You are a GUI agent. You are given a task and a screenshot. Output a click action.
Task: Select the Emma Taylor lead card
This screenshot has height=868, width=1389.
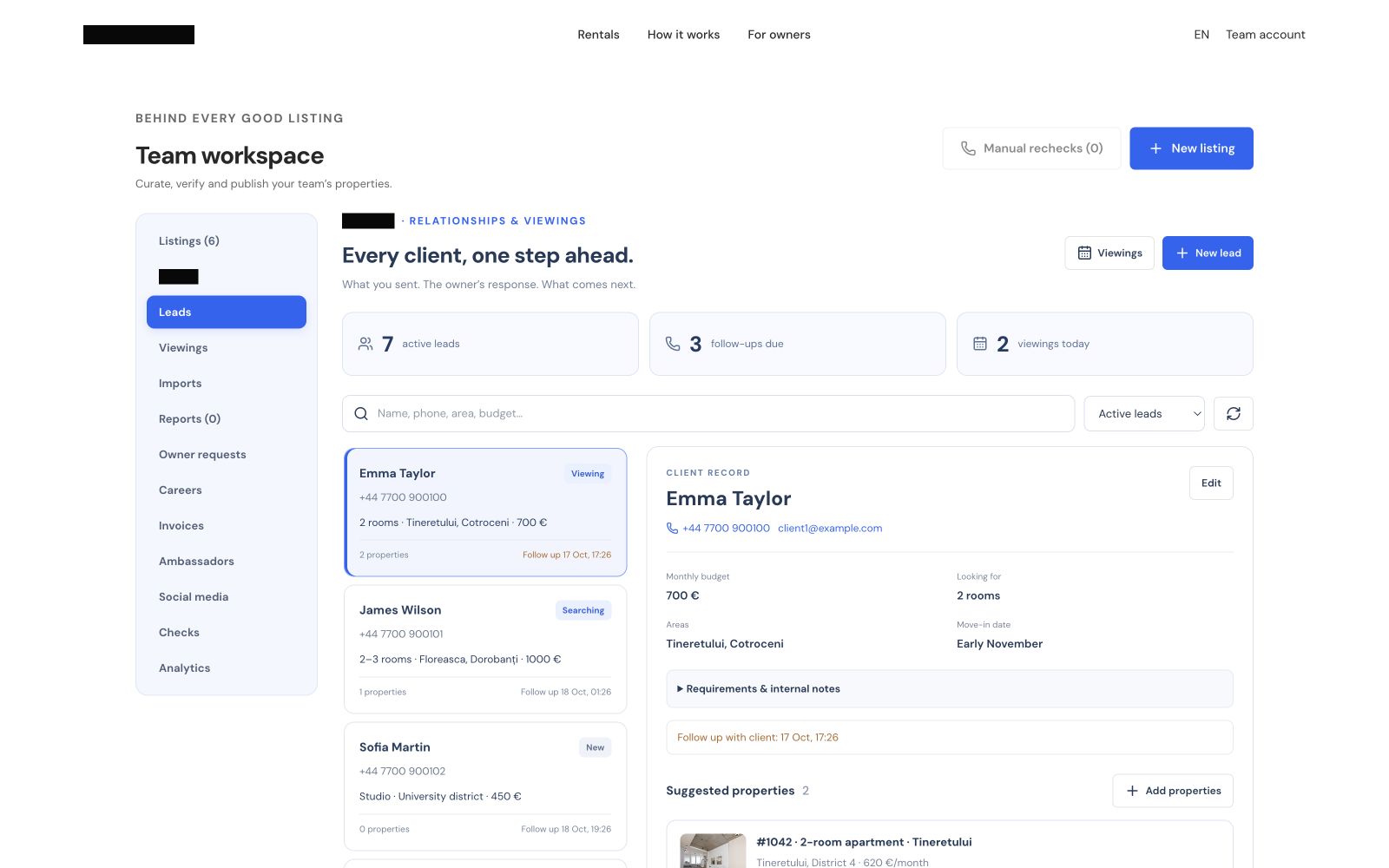click(x=485, y=512)
